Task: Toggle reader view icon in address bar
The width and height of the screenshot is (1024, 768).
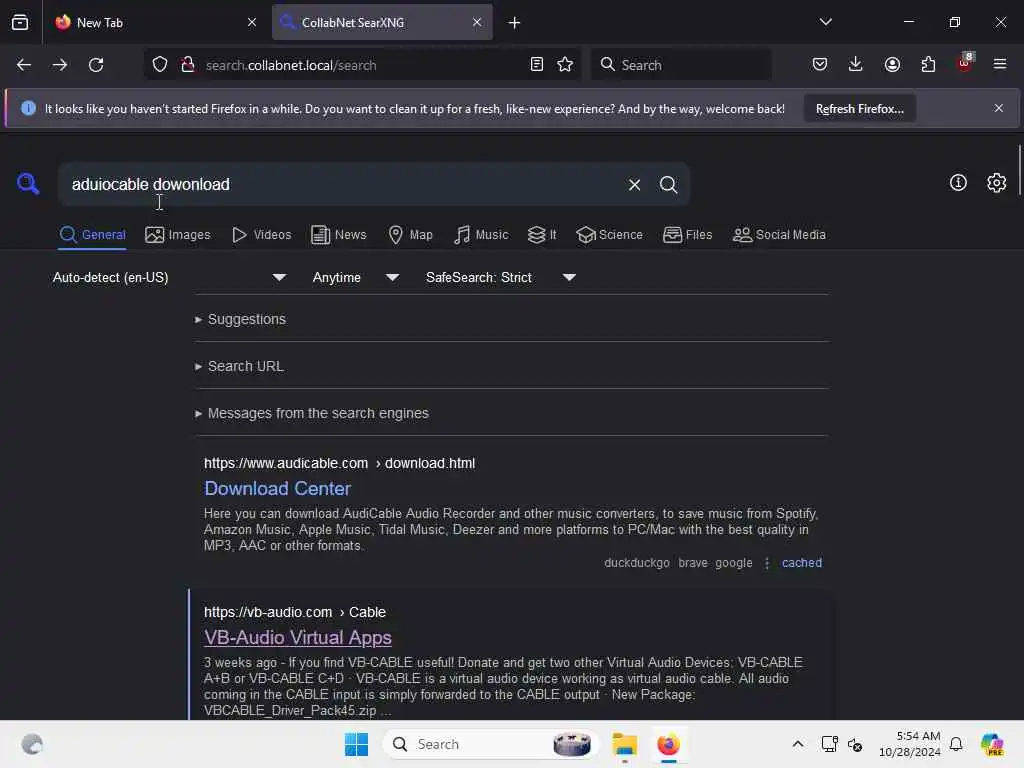Action: [537, 64]
